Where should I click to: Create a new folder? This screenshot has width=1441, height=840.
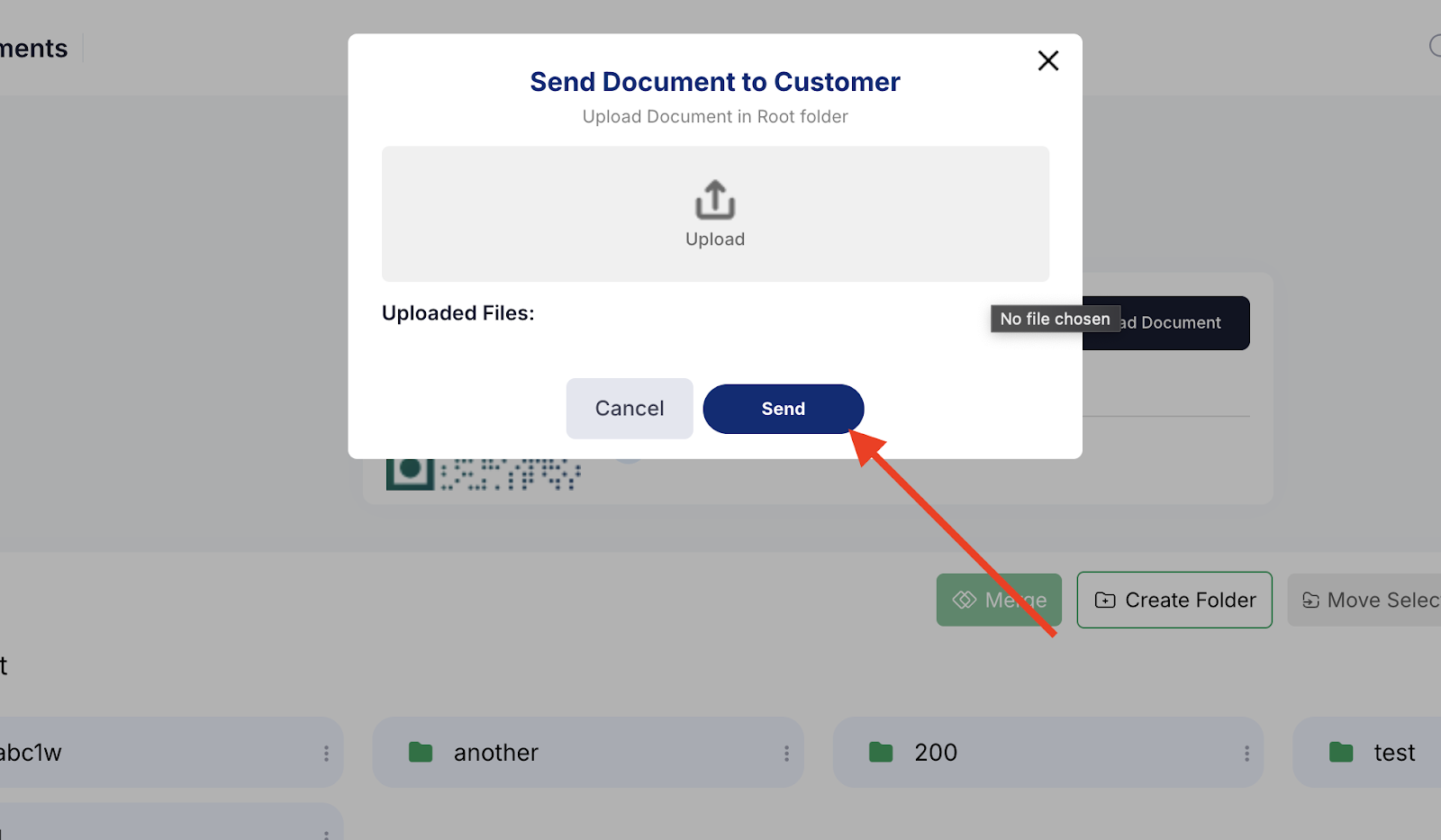[x=1174, y=600]
